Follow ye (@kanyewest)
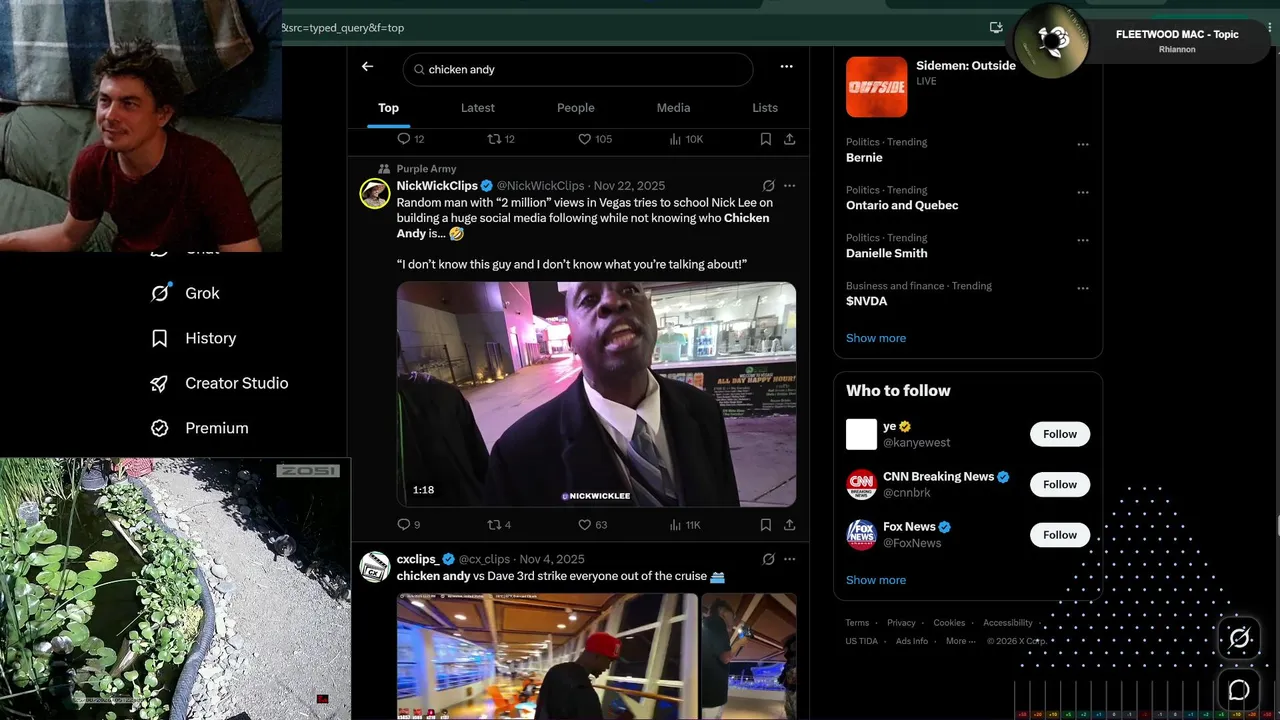The width and height of the screenshot is (1280, 720). [x=1060, y=434]
